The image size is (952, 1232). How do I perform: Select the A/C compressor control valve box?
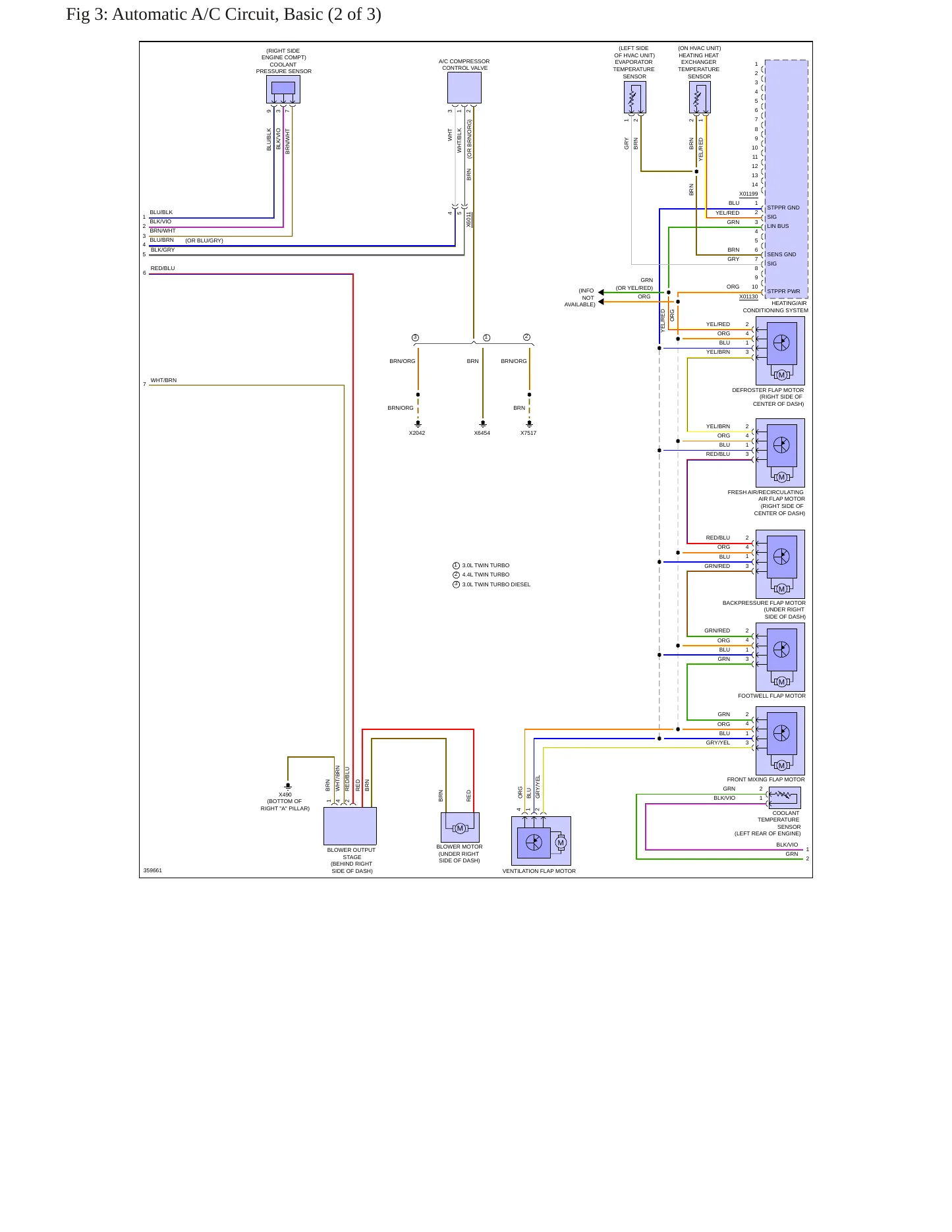tap(464, 88)
